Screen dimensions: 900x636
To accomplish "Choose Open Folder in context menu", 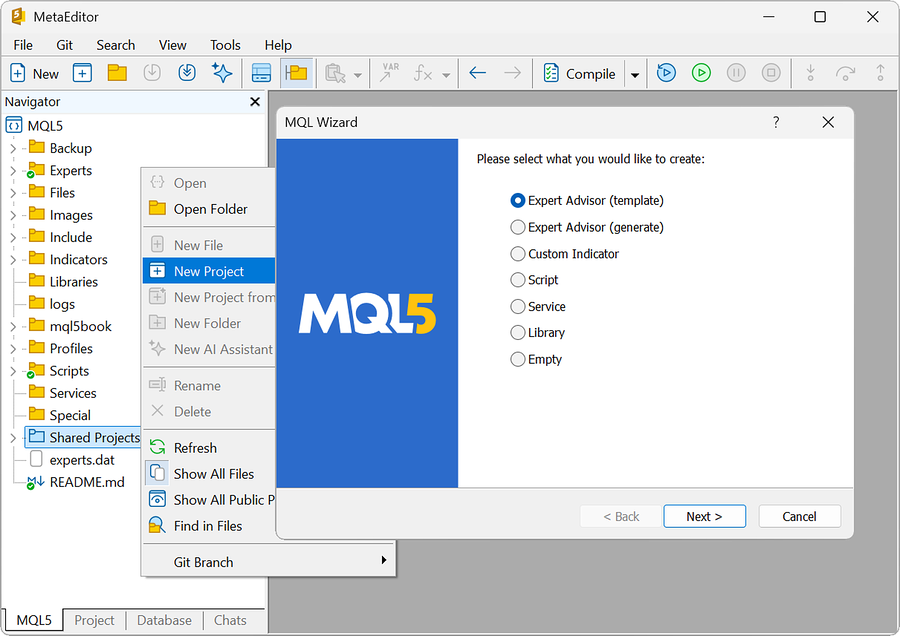I will 209,209.
